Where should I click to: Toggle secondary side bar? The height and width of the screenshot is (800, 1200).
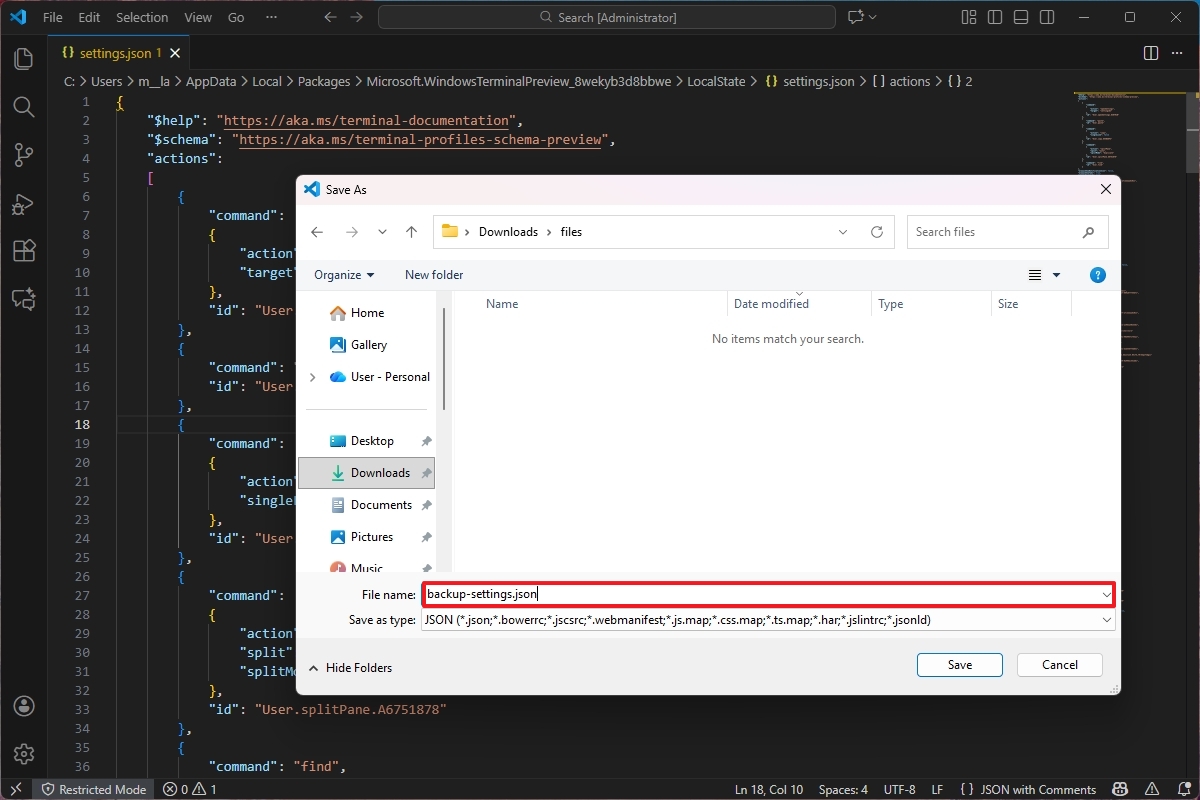[x=1046, y=17]
